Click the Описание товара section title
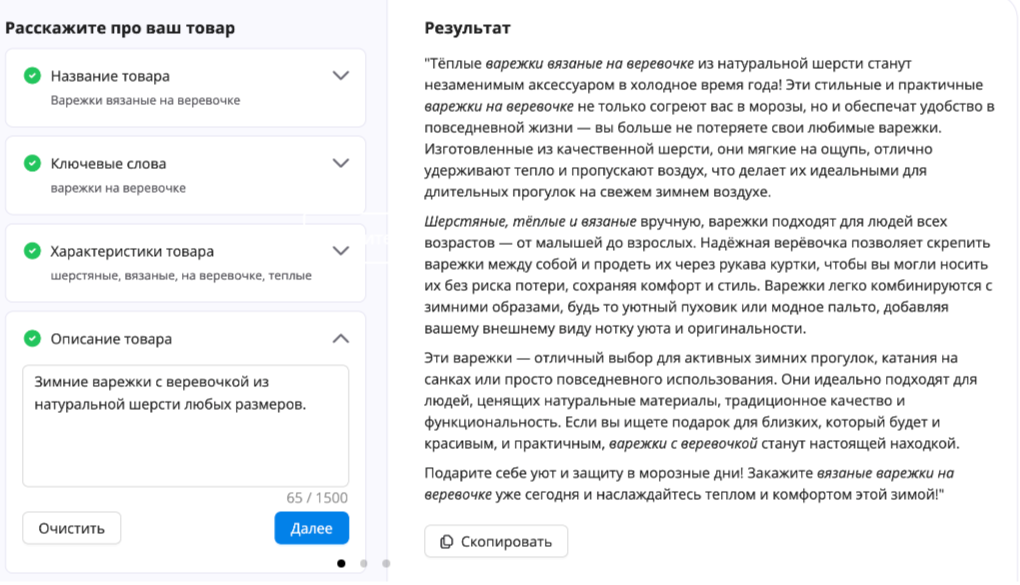1020x585 pixels. (111, 339)
